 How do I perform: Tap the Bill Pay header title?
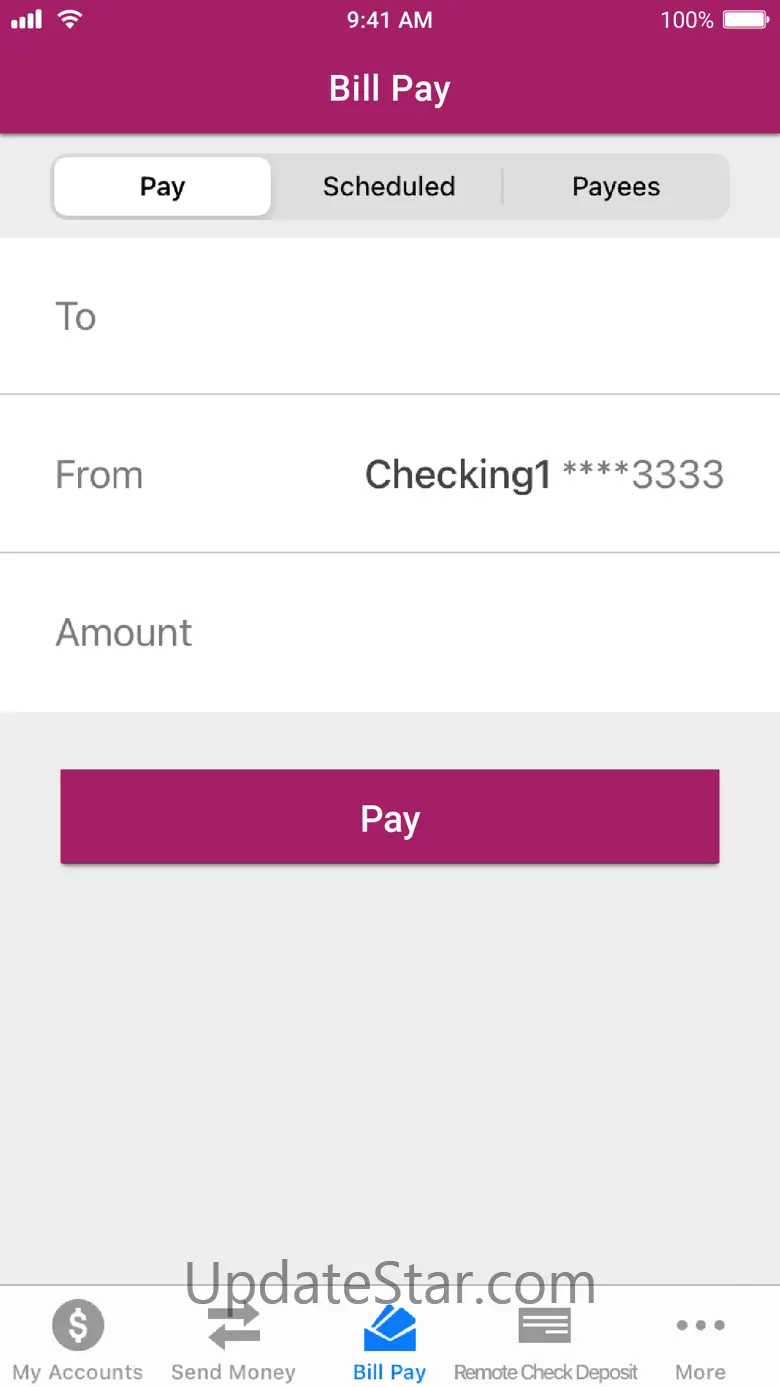coord(390,89)
